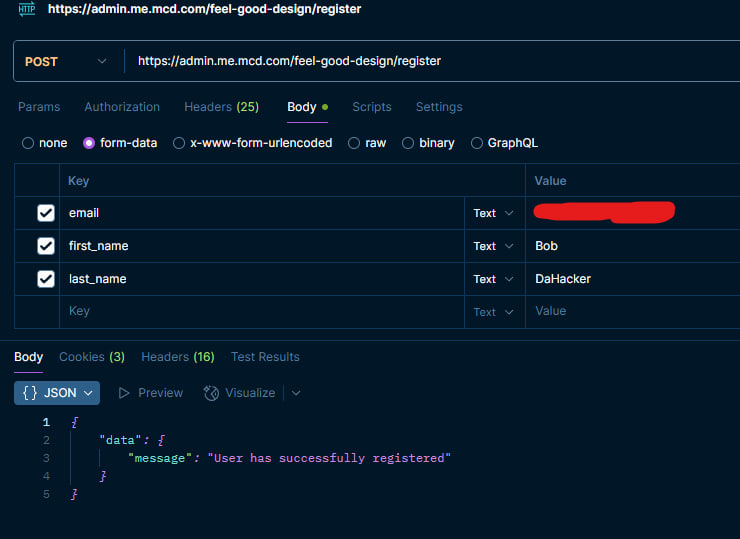740x539 pixels.
Task: Open the Scripts tab
Action: tap(372, 107)
